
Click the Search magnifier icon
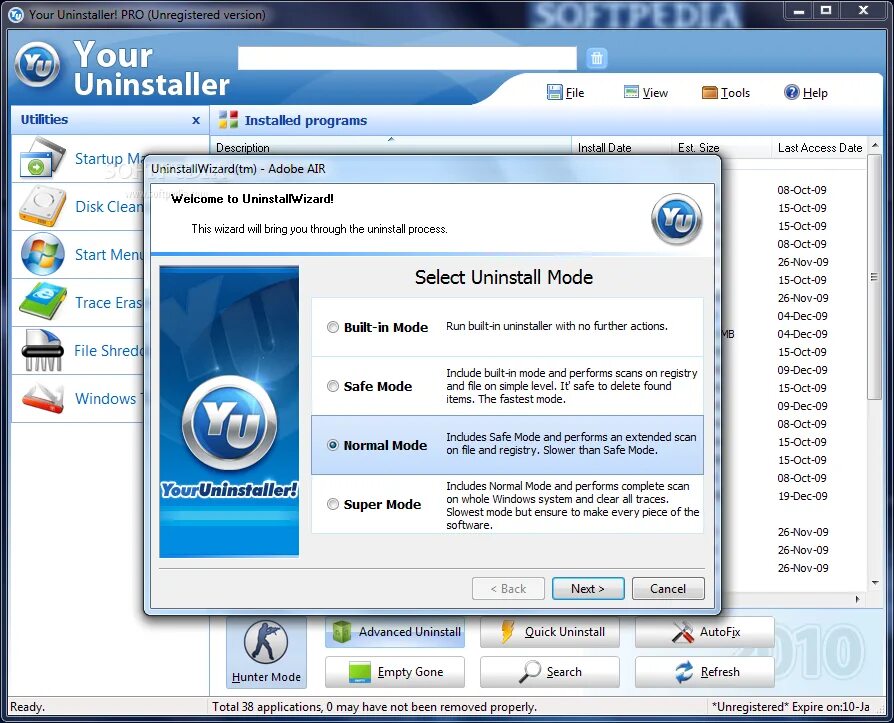pos(530,672)
